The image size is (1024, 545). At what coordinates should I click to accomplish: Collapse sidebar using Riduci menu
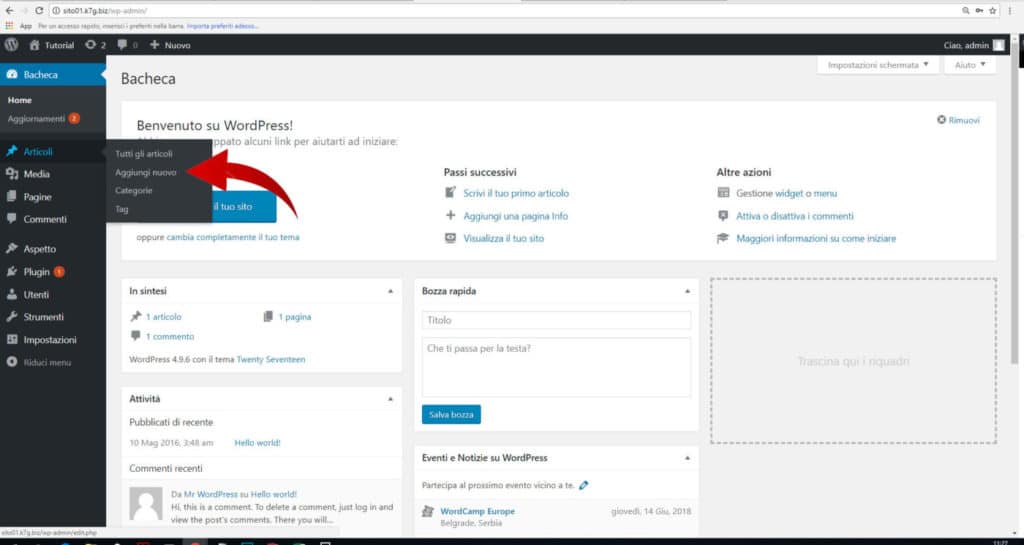coord(46,362)
